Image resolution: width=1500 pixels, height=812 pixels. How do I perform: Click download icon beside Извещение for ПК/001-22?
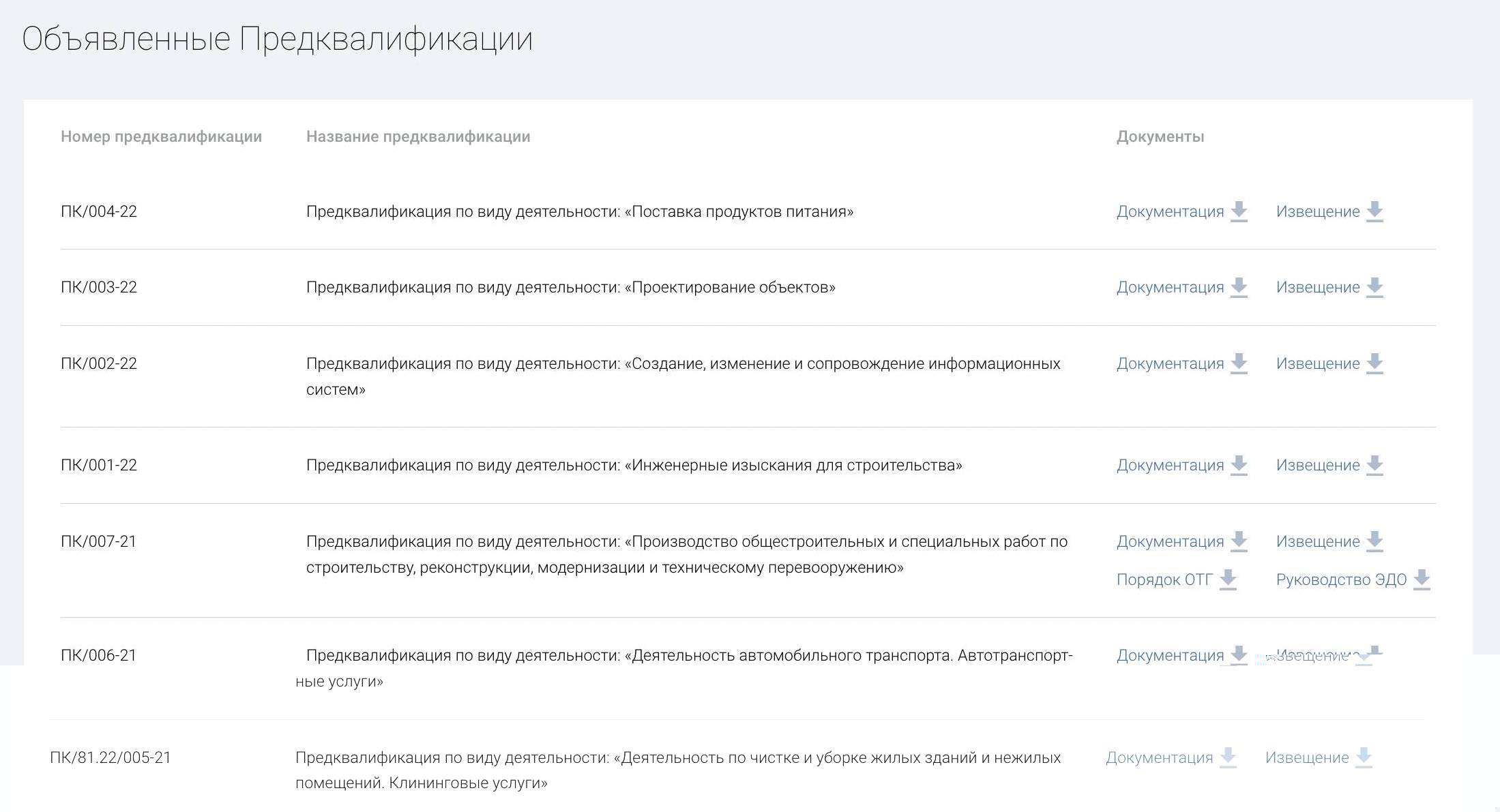[x=1374, y=466]
